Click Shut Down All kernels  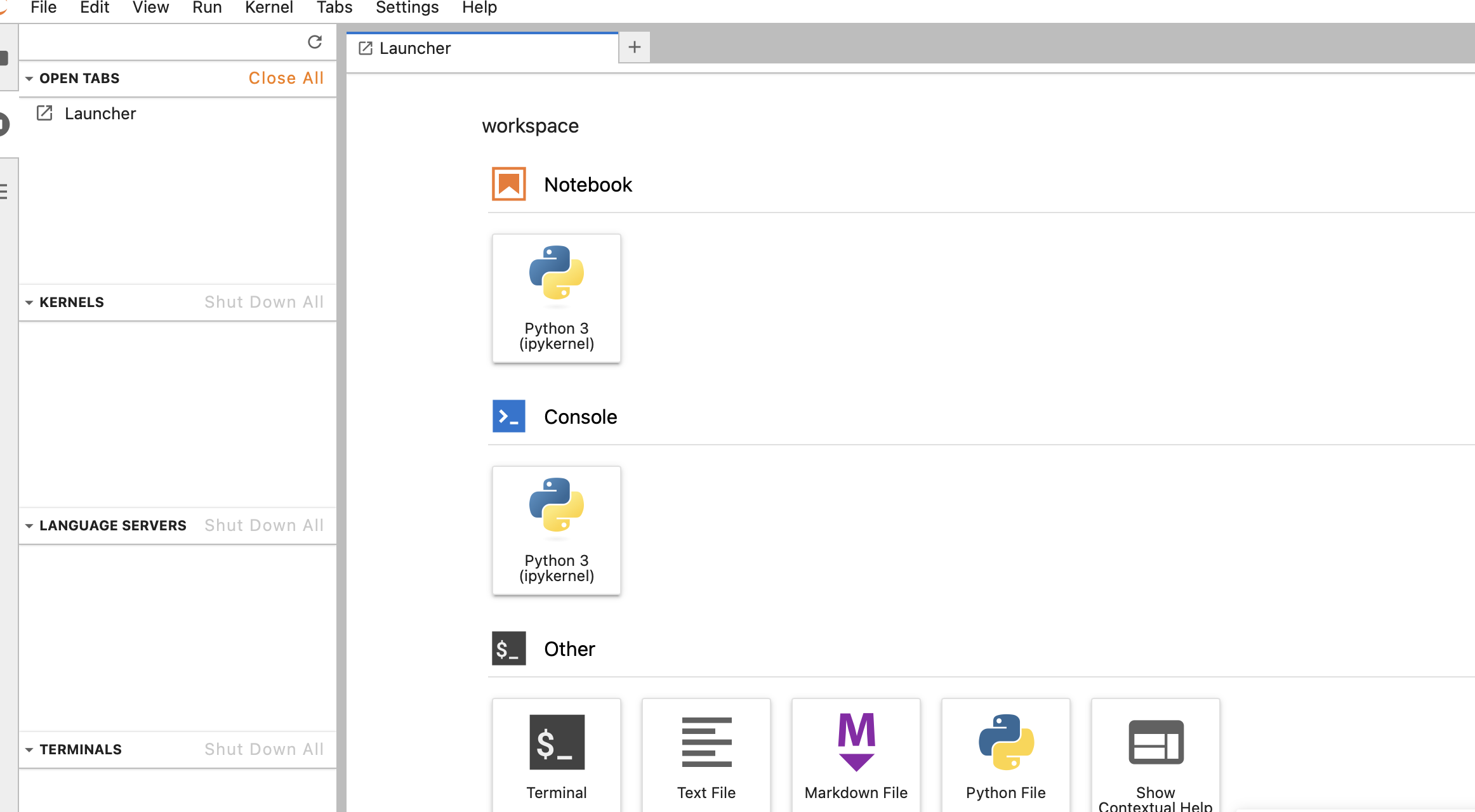(x=264, y=302)
